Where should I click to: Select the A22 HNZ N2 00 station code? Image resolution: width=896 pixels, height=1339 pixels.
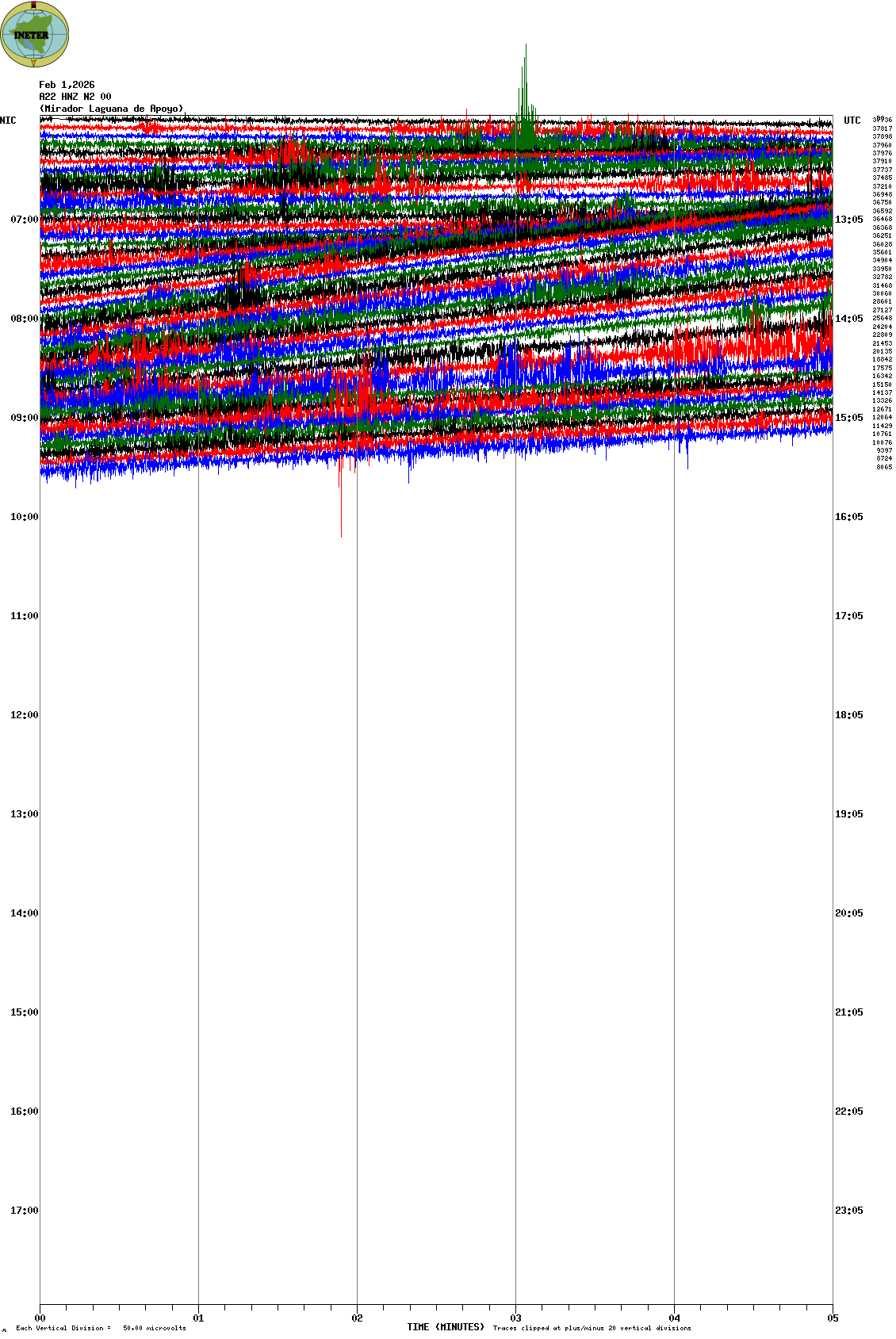(x=75, y=97)
